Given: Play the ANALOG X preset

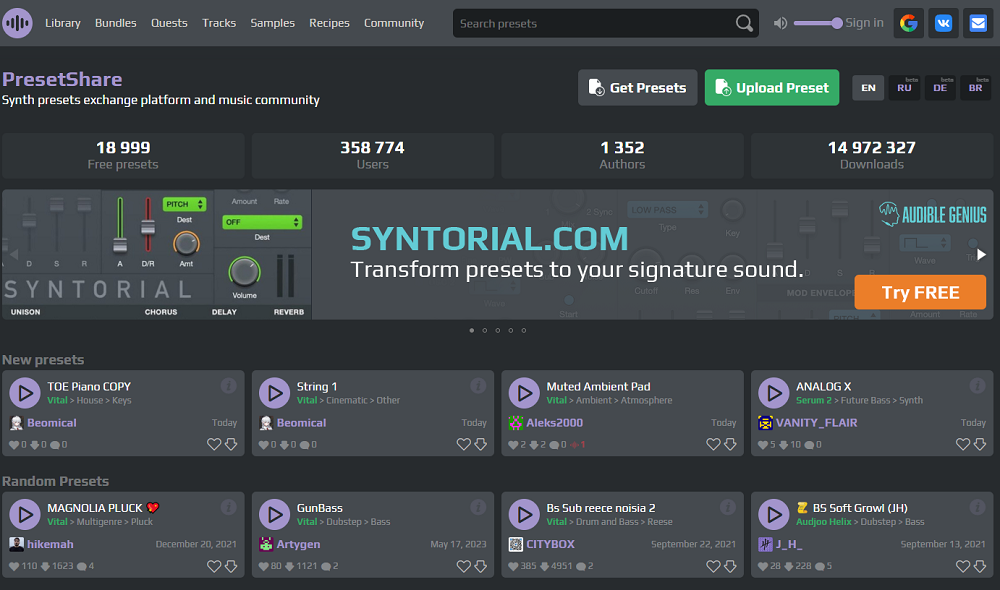Looking at the screenshot, I should 773,393.
